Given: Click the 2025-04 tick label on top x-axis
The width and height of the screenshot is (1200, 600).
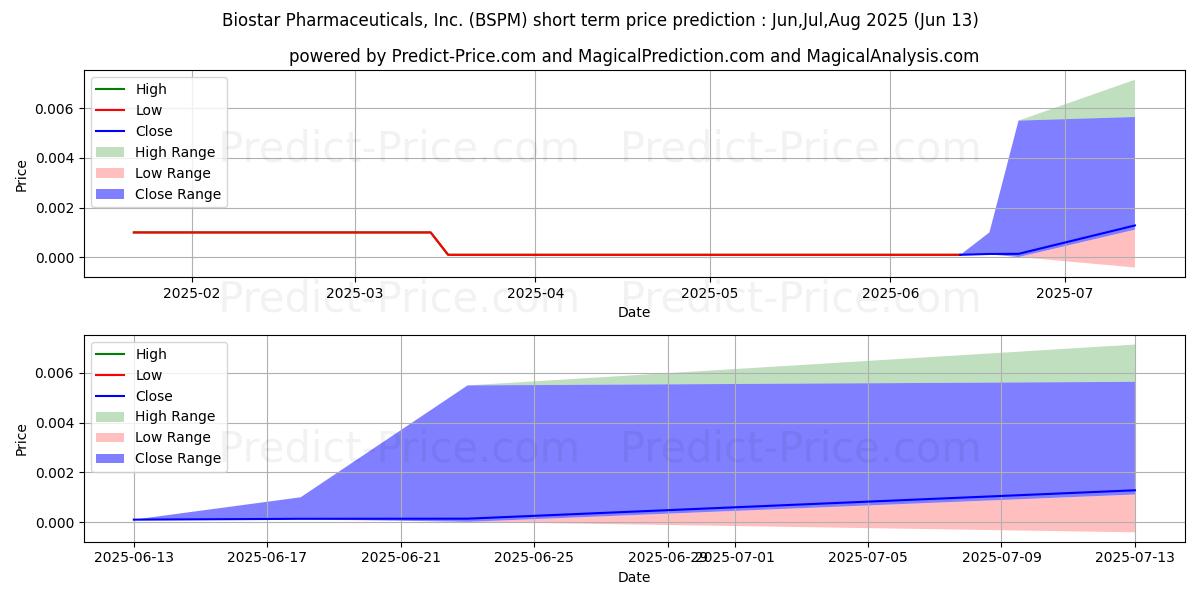Looking at the screenshot, I should [535, 294].
